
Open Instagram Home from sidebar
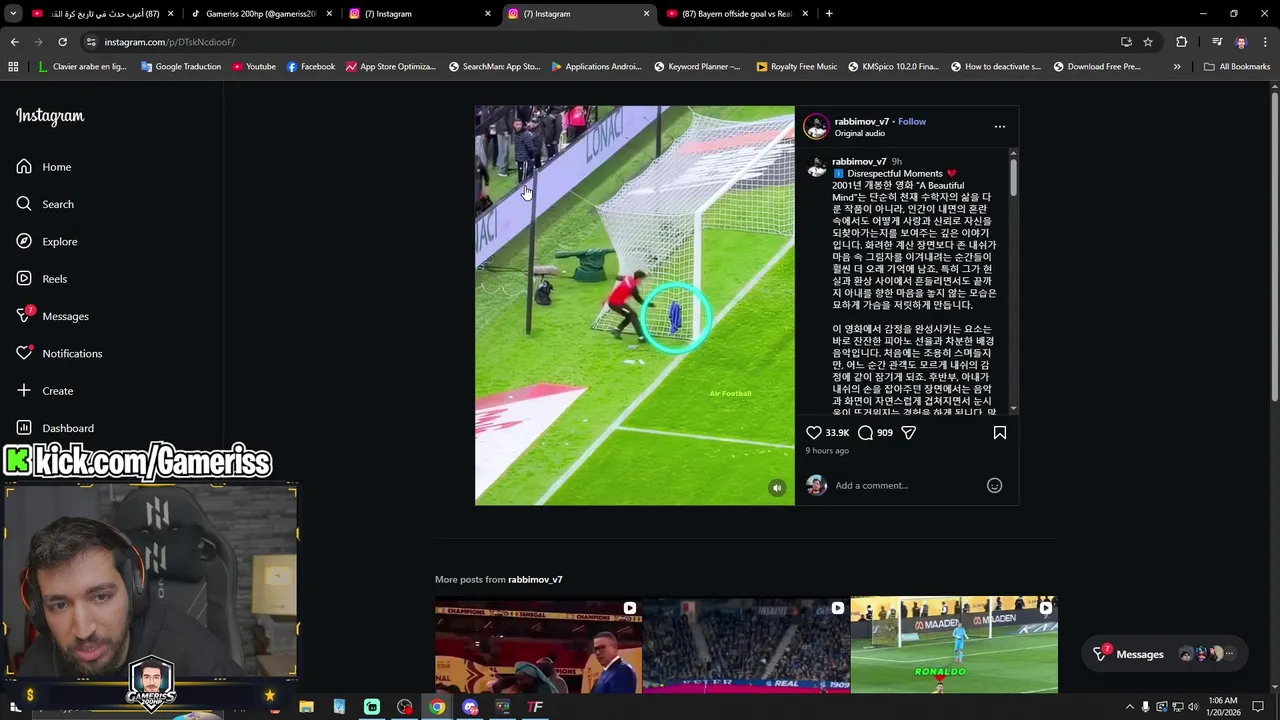pos(44,167)
